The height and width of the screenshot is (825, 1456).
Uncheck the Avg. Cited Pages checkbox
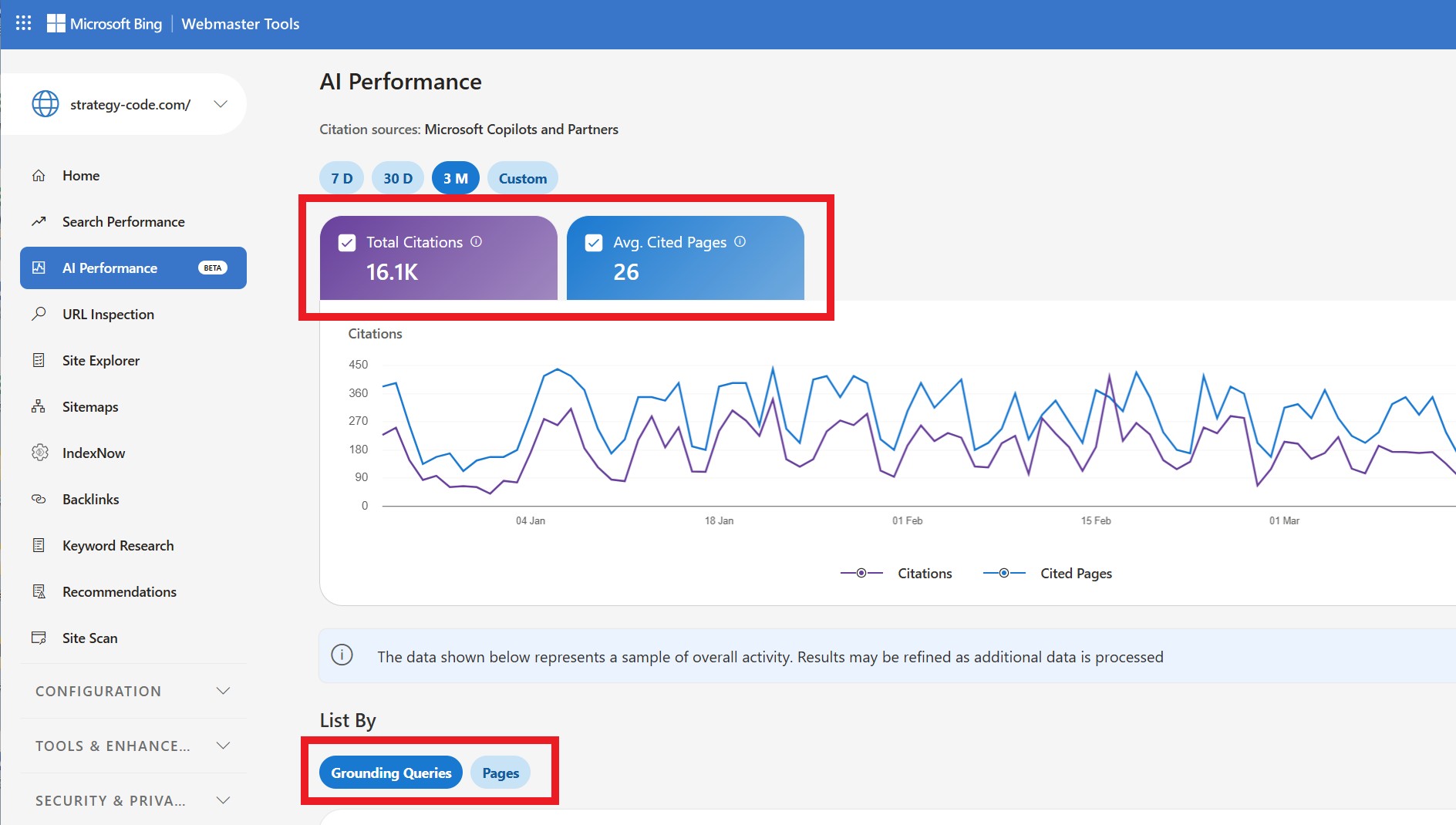(594, 243)
